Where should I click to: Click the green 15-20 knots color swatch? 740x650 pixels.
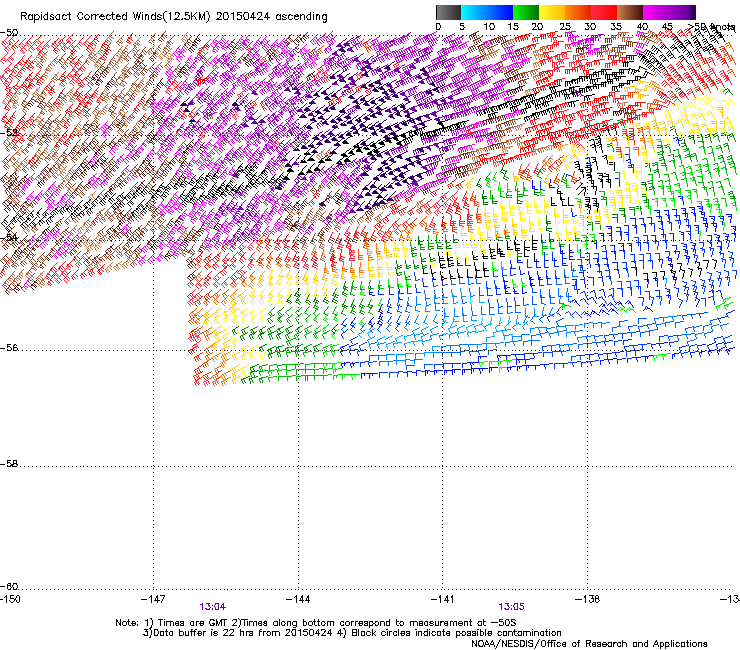526,12
